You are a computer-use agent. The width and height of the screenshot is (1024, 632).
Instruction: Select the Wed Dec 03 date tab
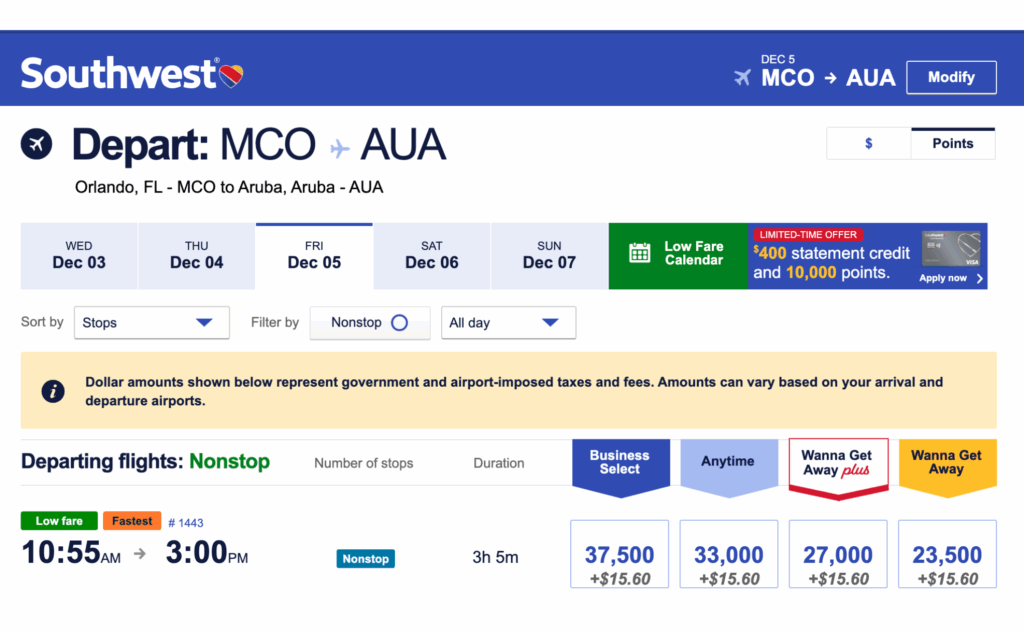79,256
